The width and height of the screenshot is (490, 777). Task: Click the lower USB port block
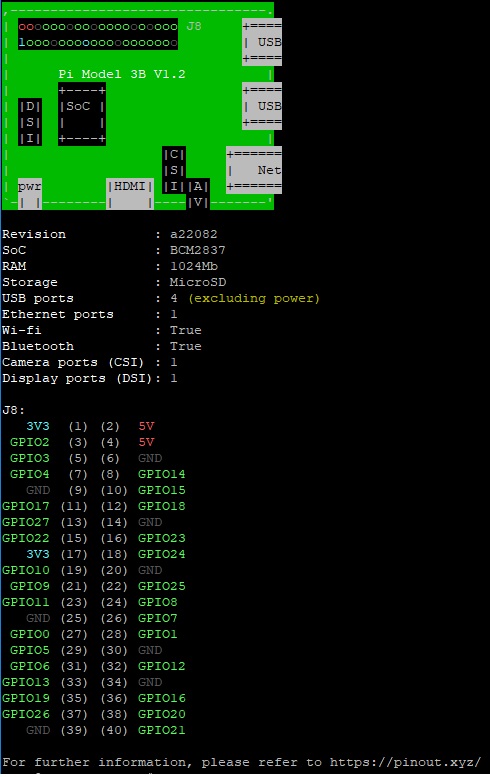point(262,106)
